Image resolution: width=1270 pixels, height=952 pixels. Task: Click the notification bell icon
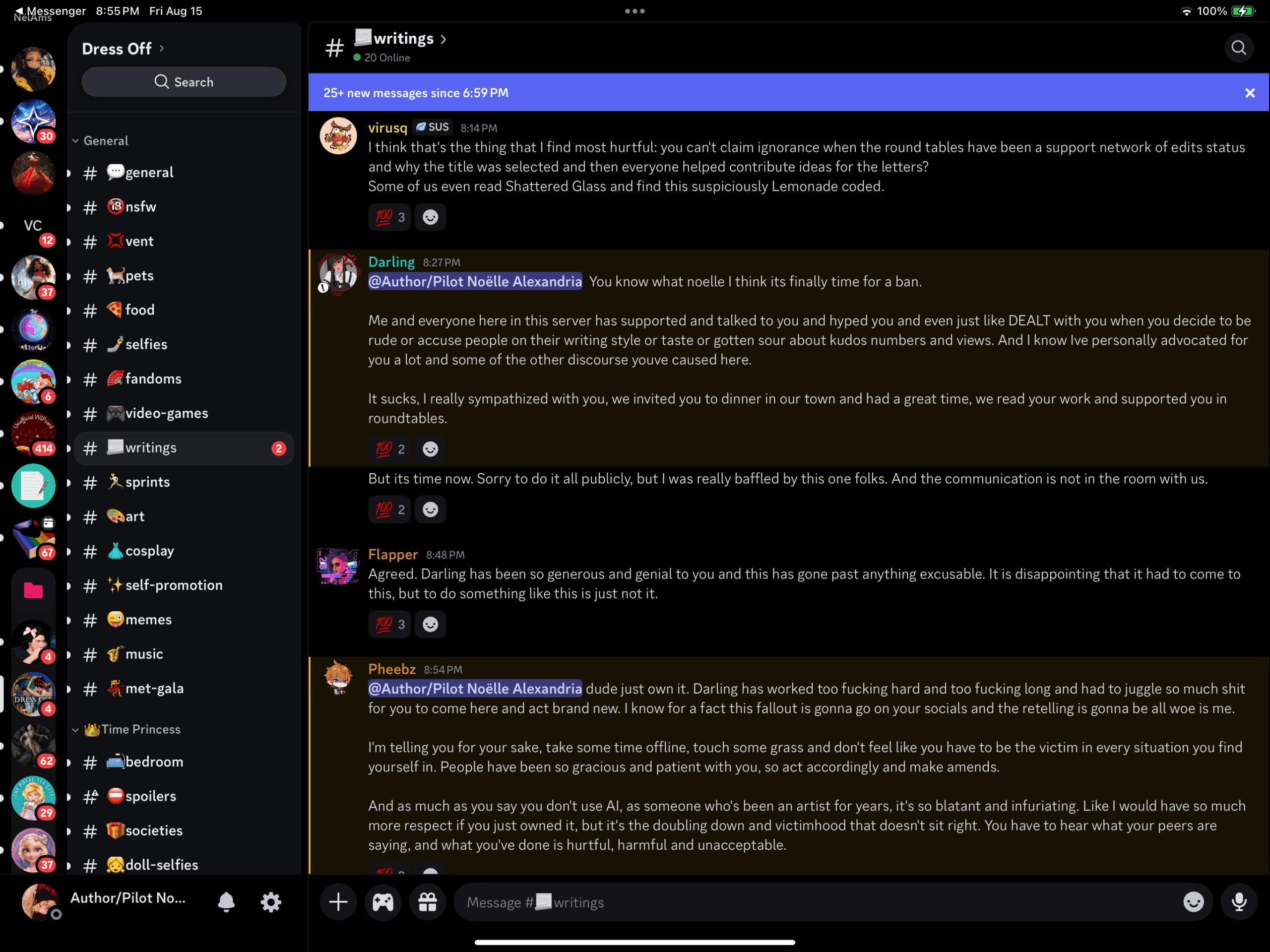[226, 902]
